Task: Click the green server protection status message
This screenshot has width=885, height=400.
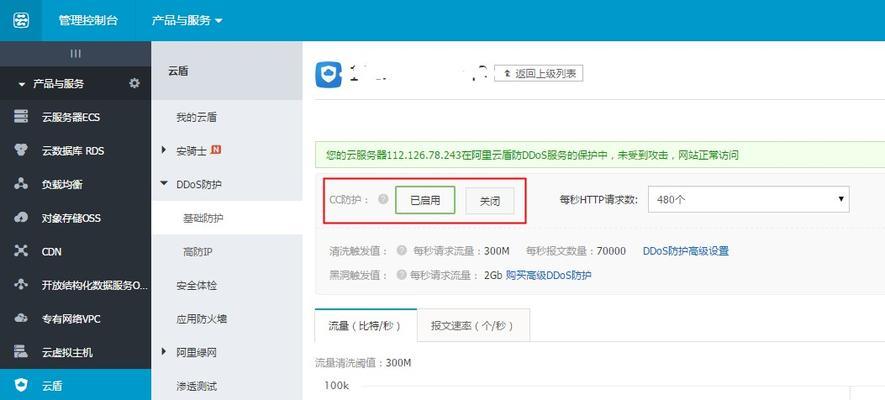Action: [x=533, y=155]
